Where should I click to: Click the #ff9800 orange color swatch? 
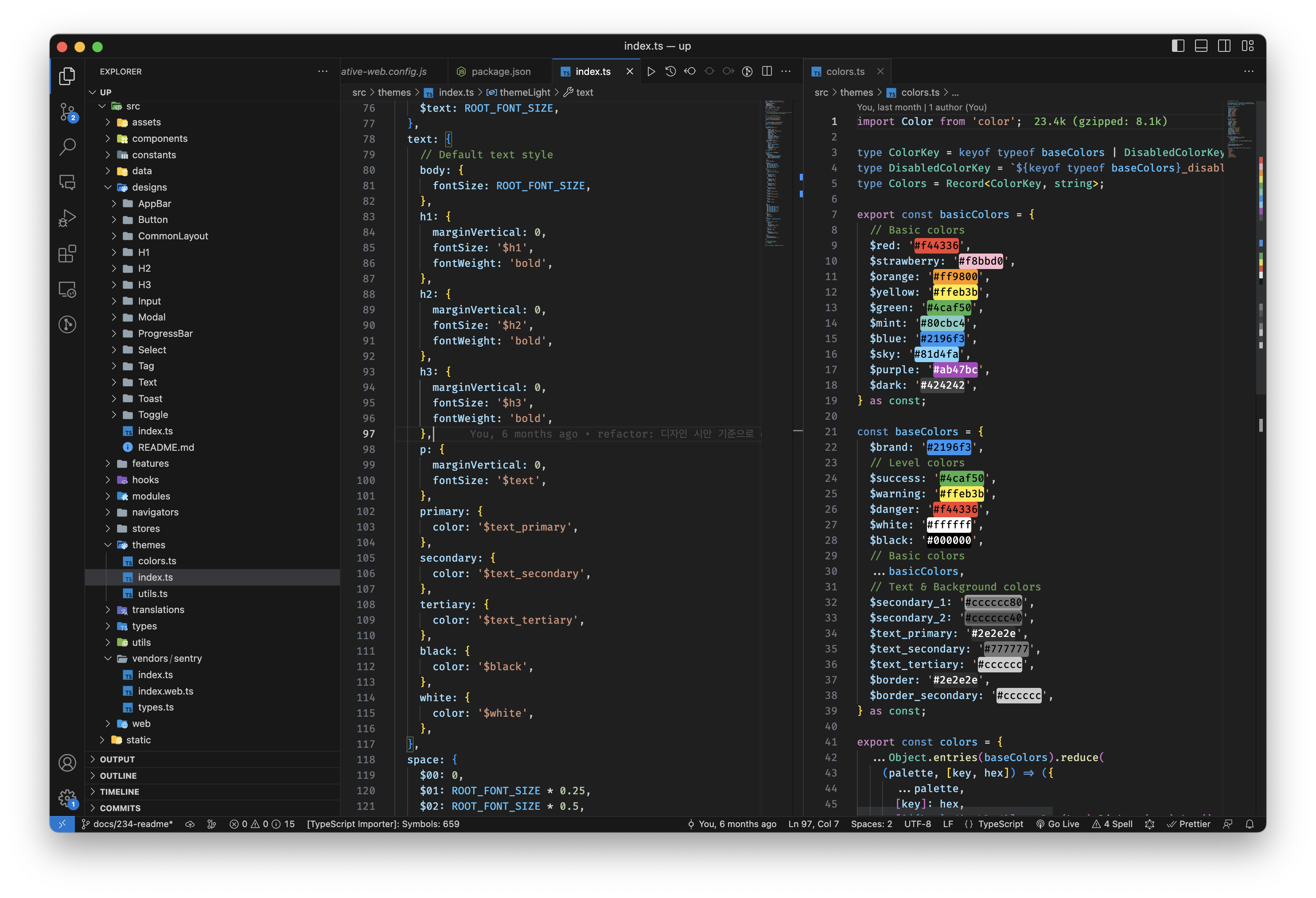coord(955,277)
